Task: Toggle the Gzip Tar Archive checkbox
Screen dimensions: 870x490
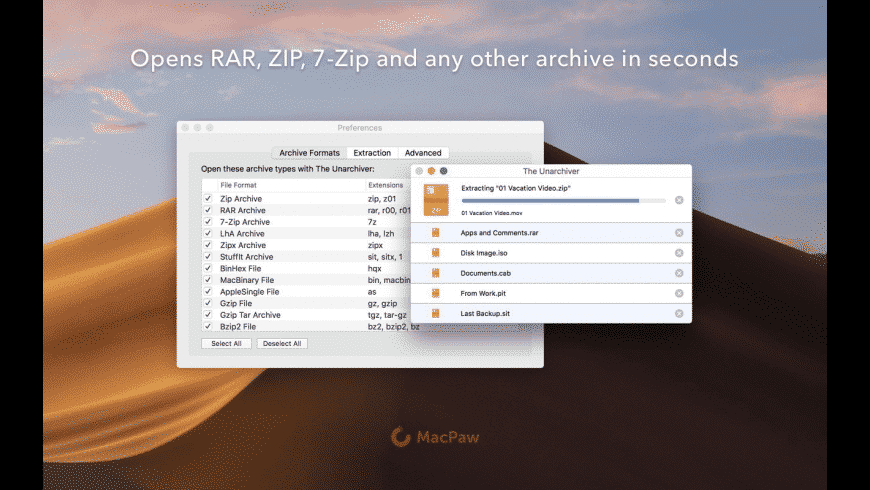Action: click(x=208, y=315)
